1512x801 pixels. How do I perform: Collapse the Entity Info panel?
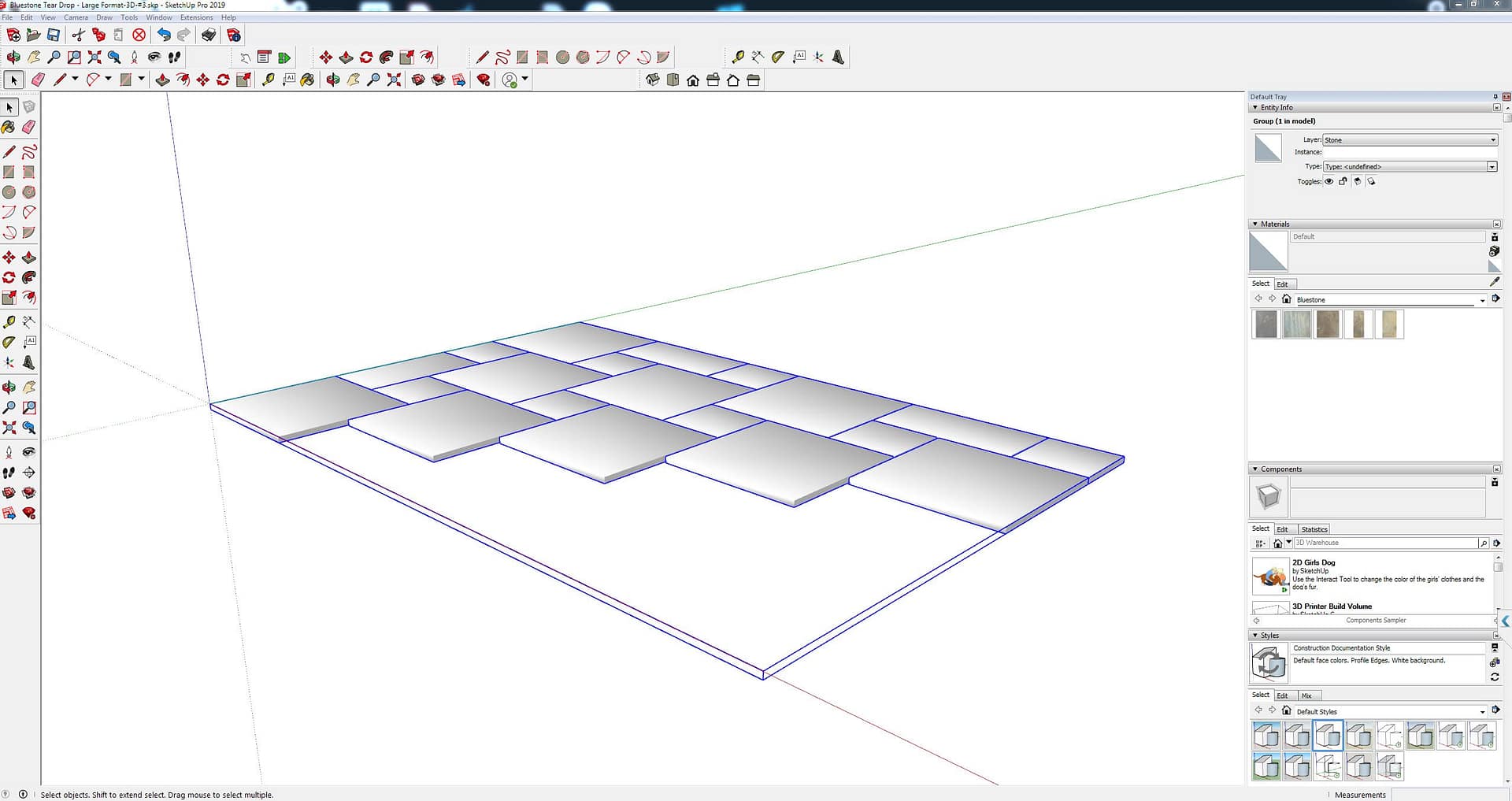(x=1255, y=108)
